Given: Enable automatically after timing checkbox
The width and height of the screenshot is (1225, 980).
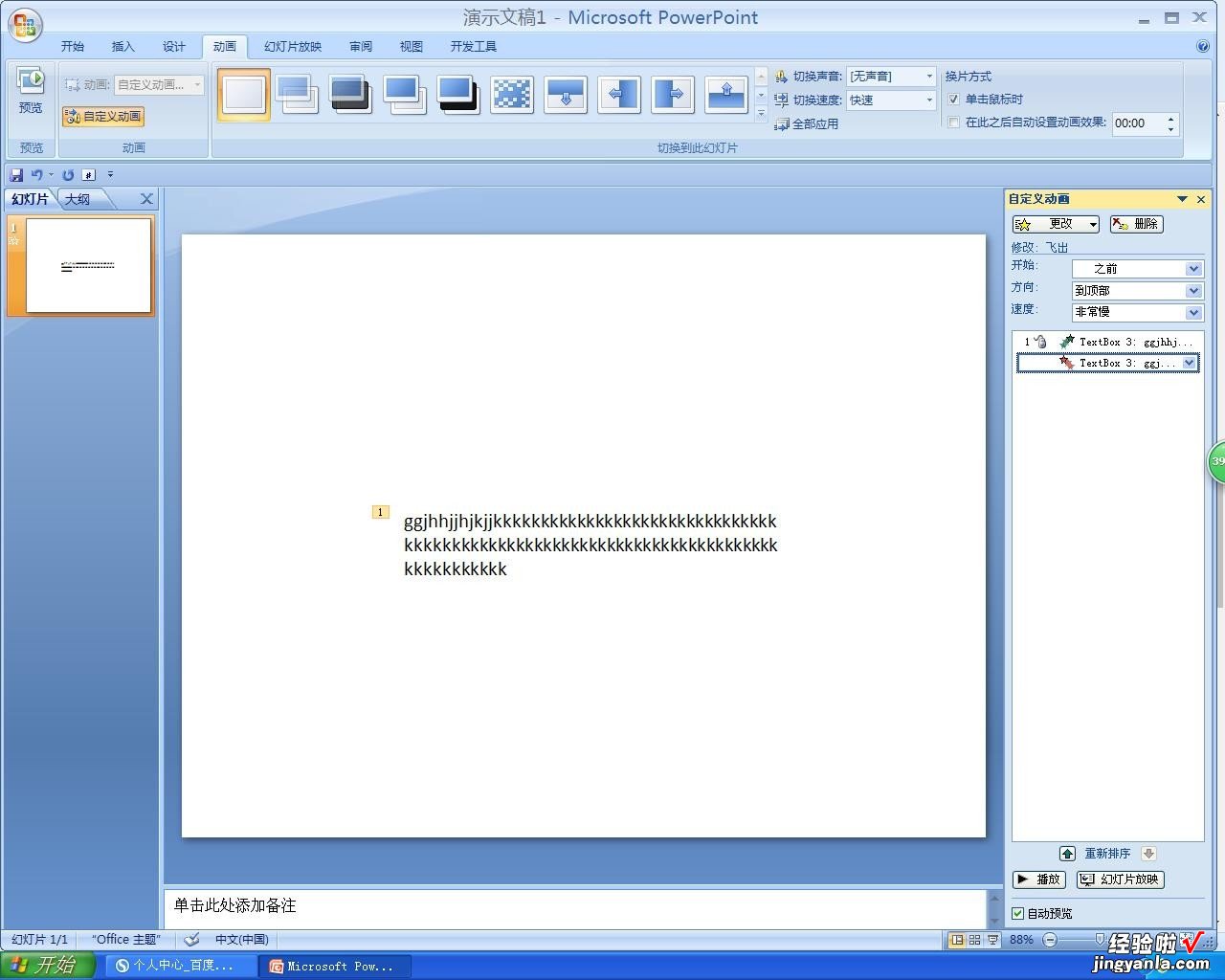Looking at the screenshot, I should point(953,122).
